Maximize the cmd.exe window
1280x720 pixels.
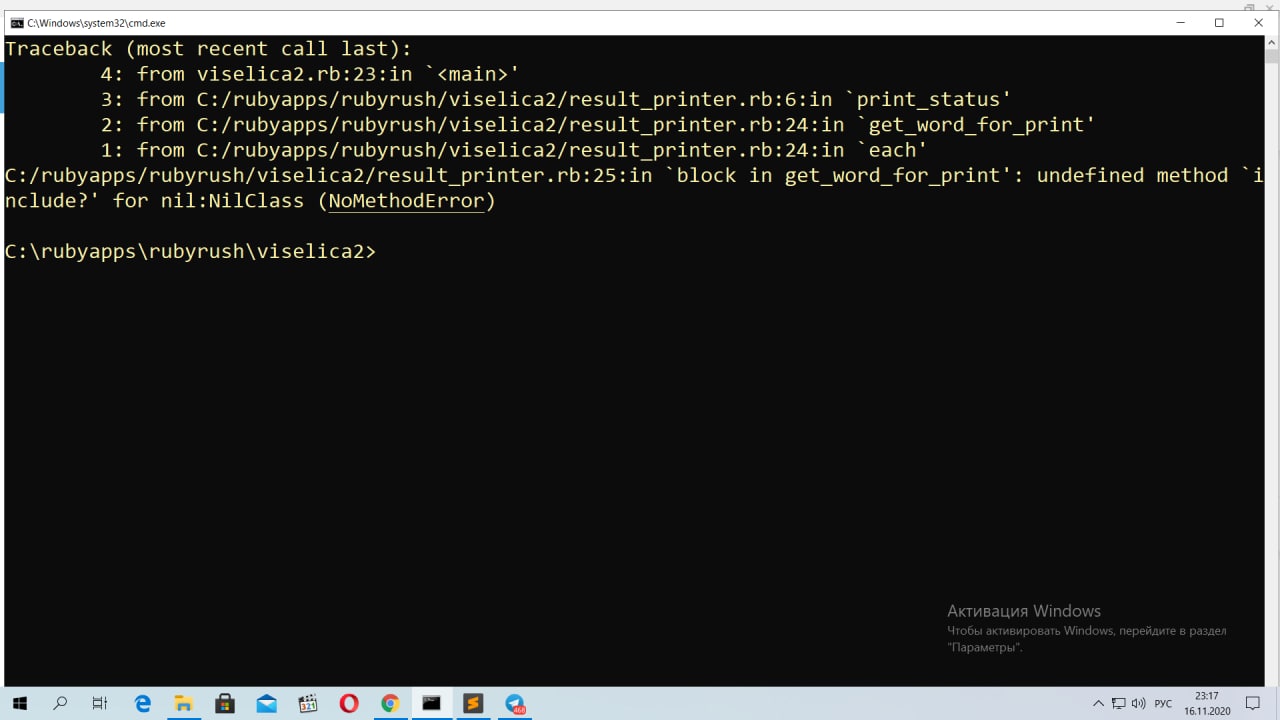click(1219, 22)
